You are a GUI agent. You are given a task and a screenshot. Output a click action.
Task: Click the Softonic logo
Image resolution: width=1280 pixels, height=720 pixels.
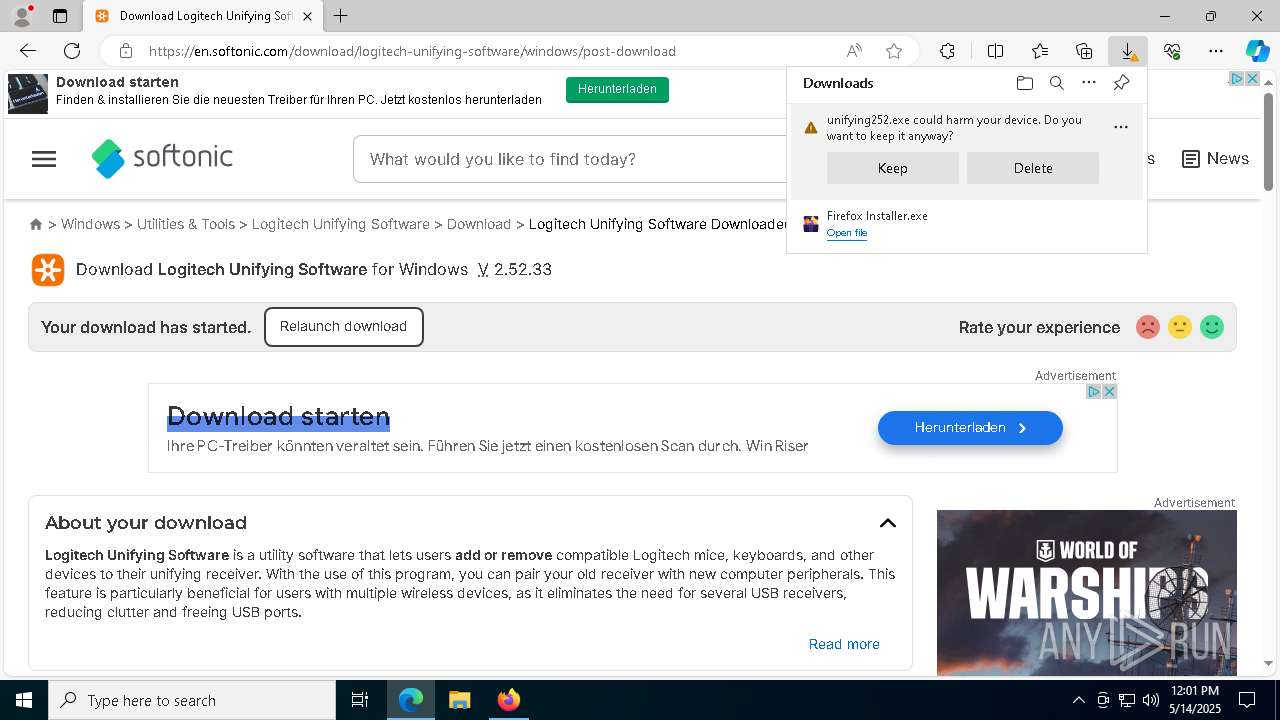point(162,158)
